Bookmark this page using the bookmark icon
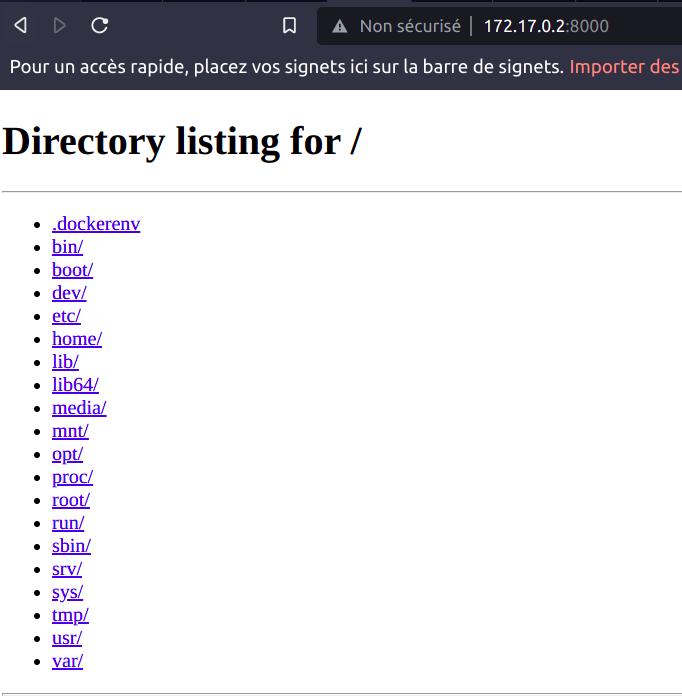 pyautogui.click(x=289, y=26)
